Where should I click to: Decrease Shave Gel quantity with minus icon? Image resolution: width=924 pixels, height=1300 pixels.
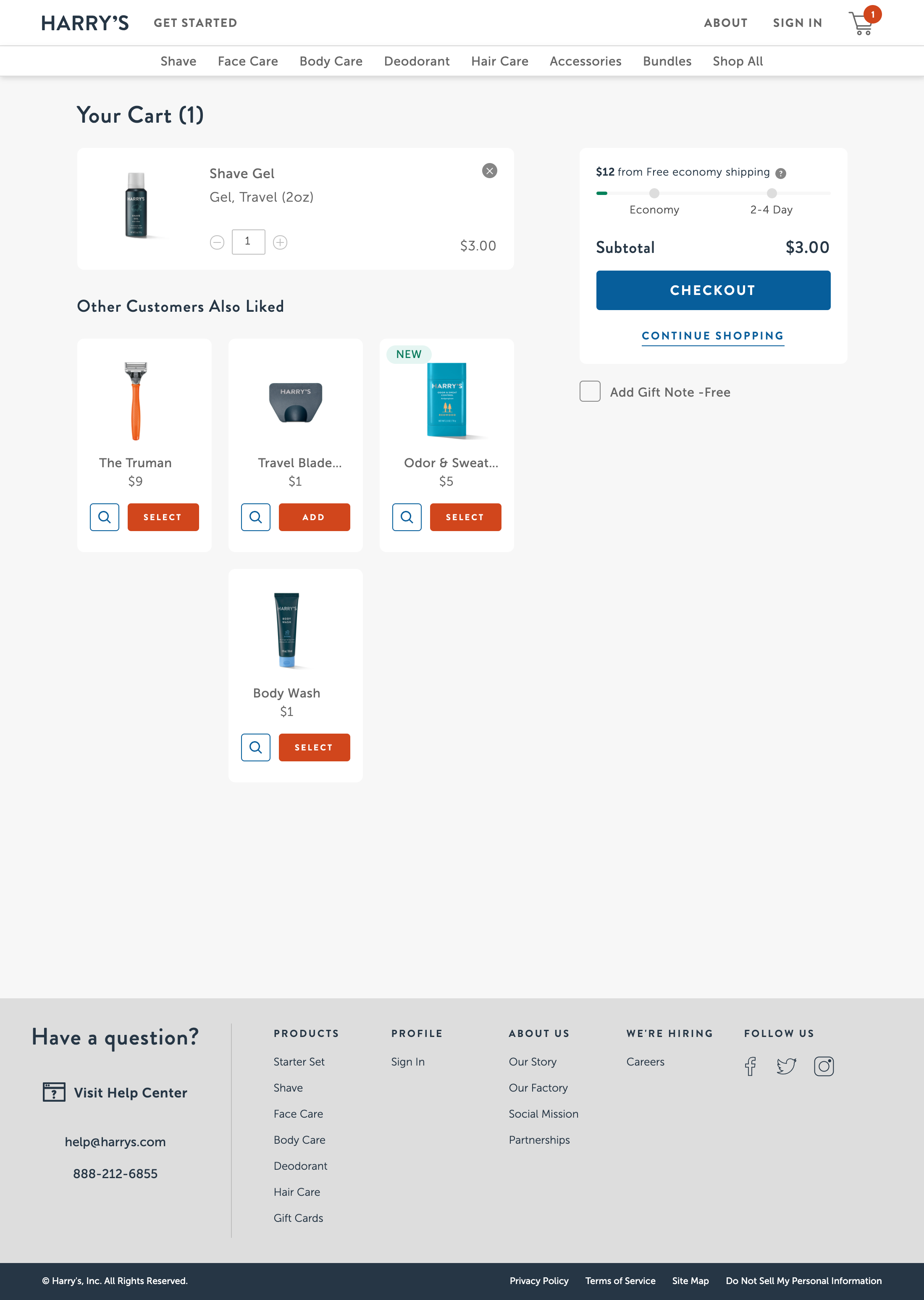[217, 242]
